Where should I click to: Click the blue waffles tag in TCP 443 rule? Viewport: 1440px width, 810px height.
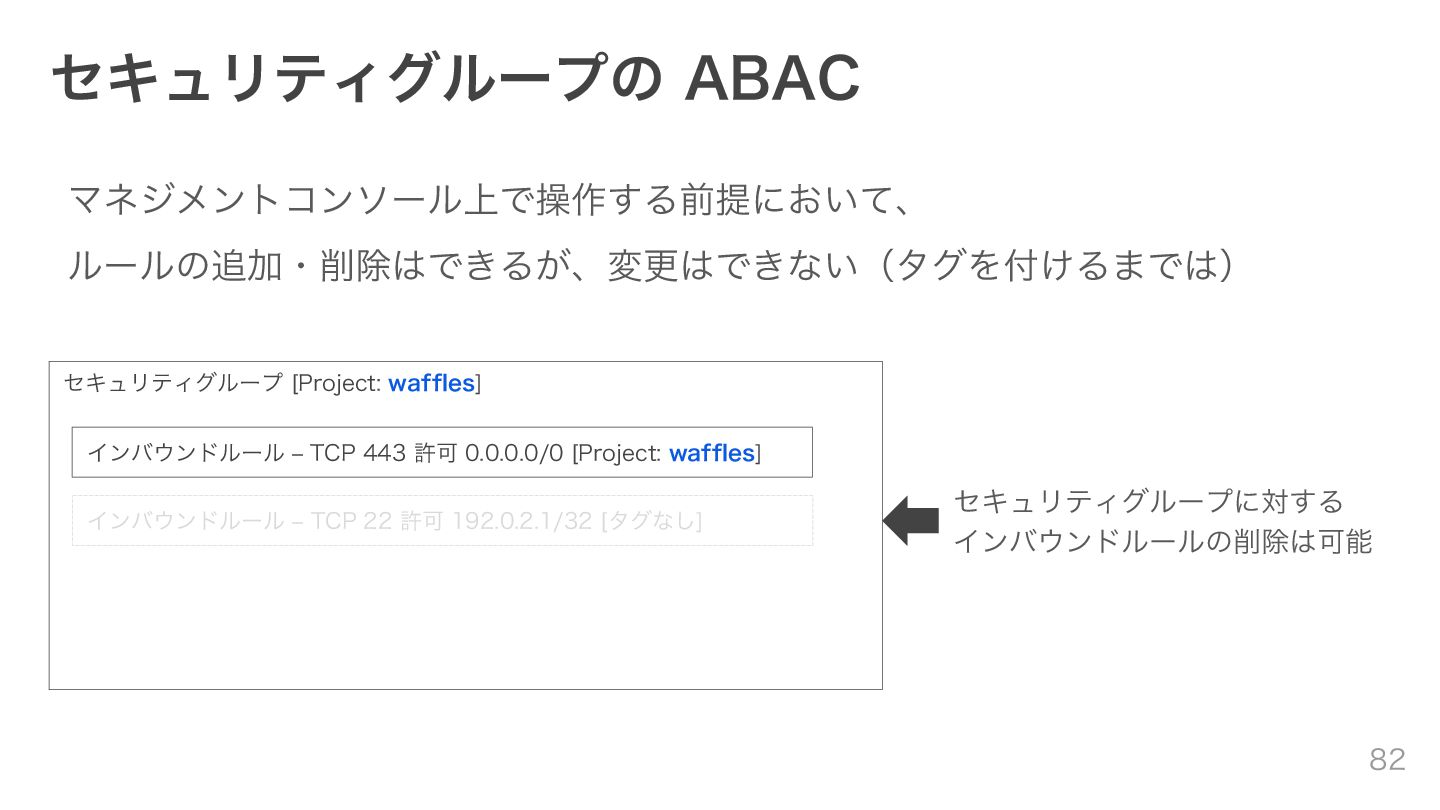(711, 453)
